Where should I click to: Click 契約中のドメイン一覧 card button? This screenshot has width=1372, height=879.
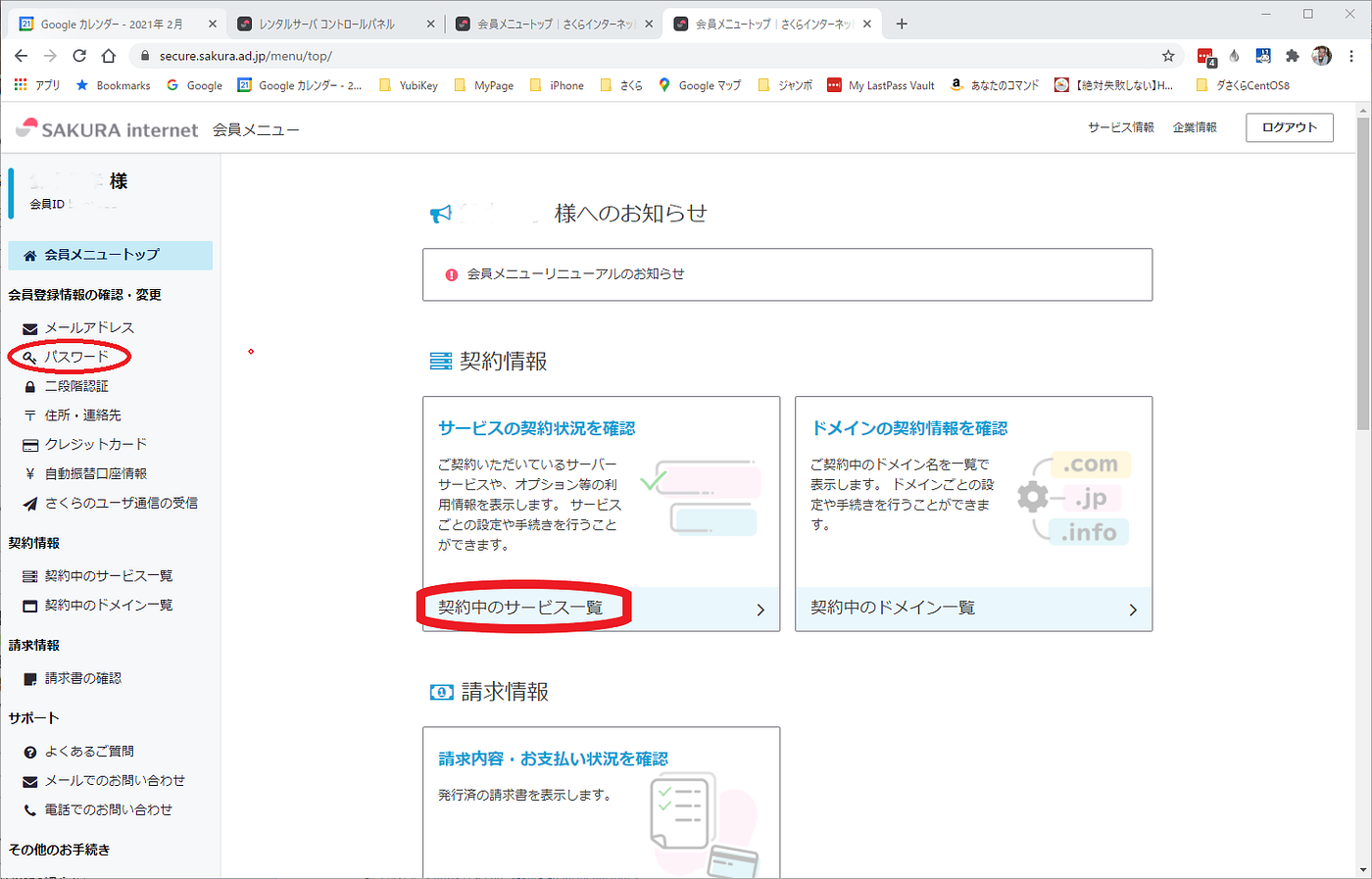pyautogui.click(x=973, y=609)
